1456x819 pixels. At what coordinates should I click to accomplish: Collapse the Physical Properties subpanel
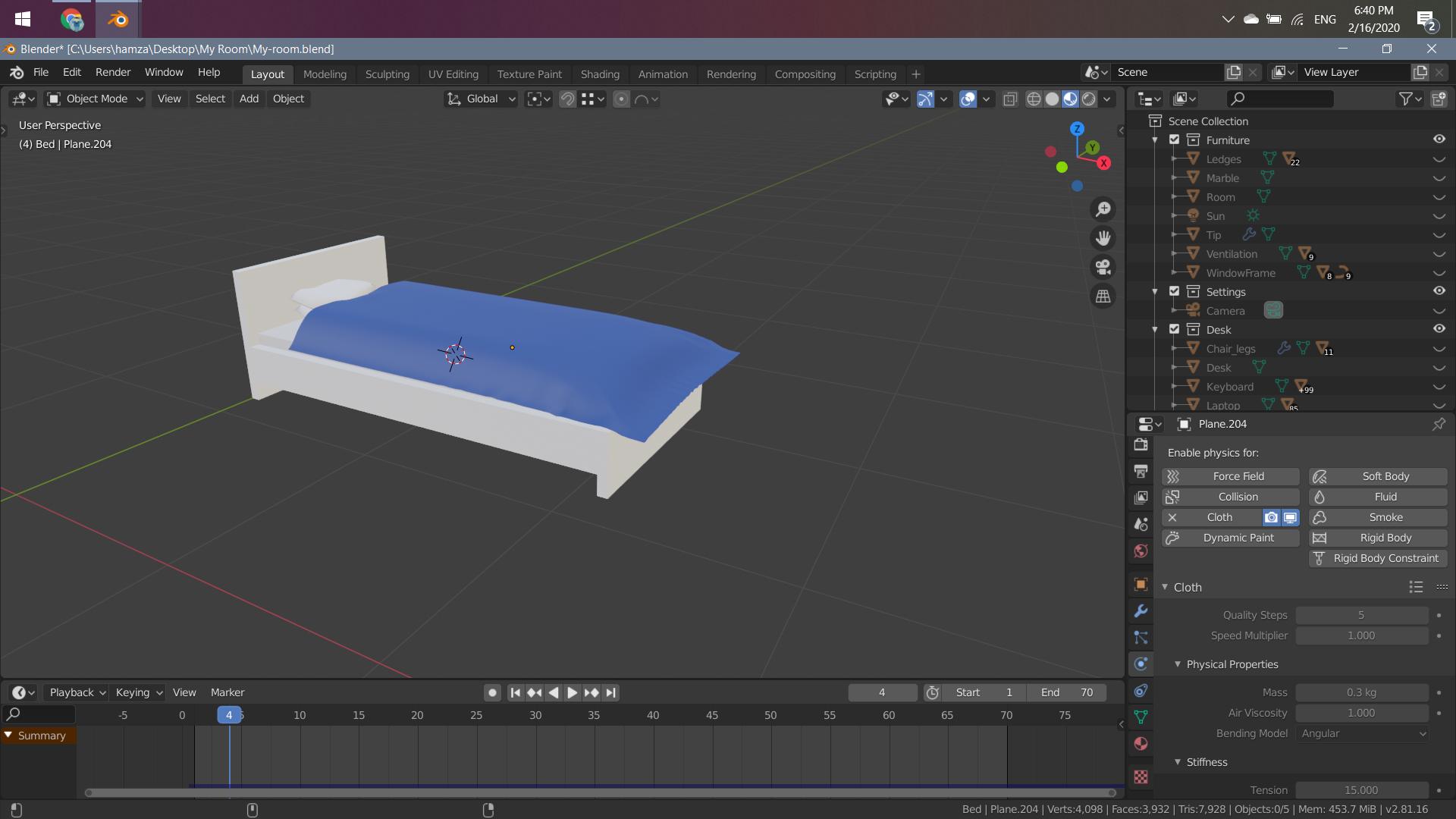pos(1178,664)
